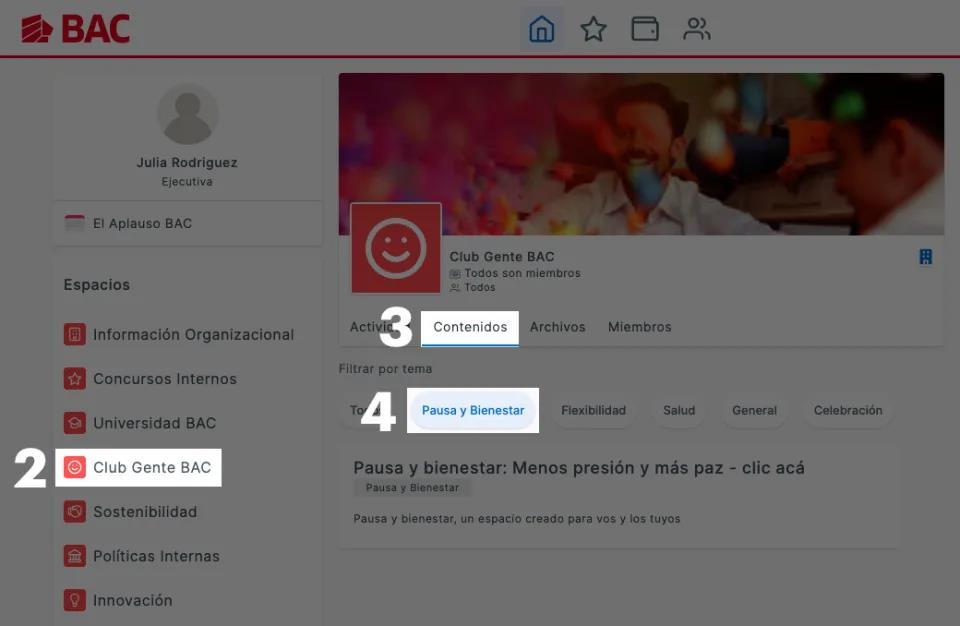The image size is (960, 626).
Task: Click the 'Ejecutiva' job title text
Action: click(x=187, y=182)
